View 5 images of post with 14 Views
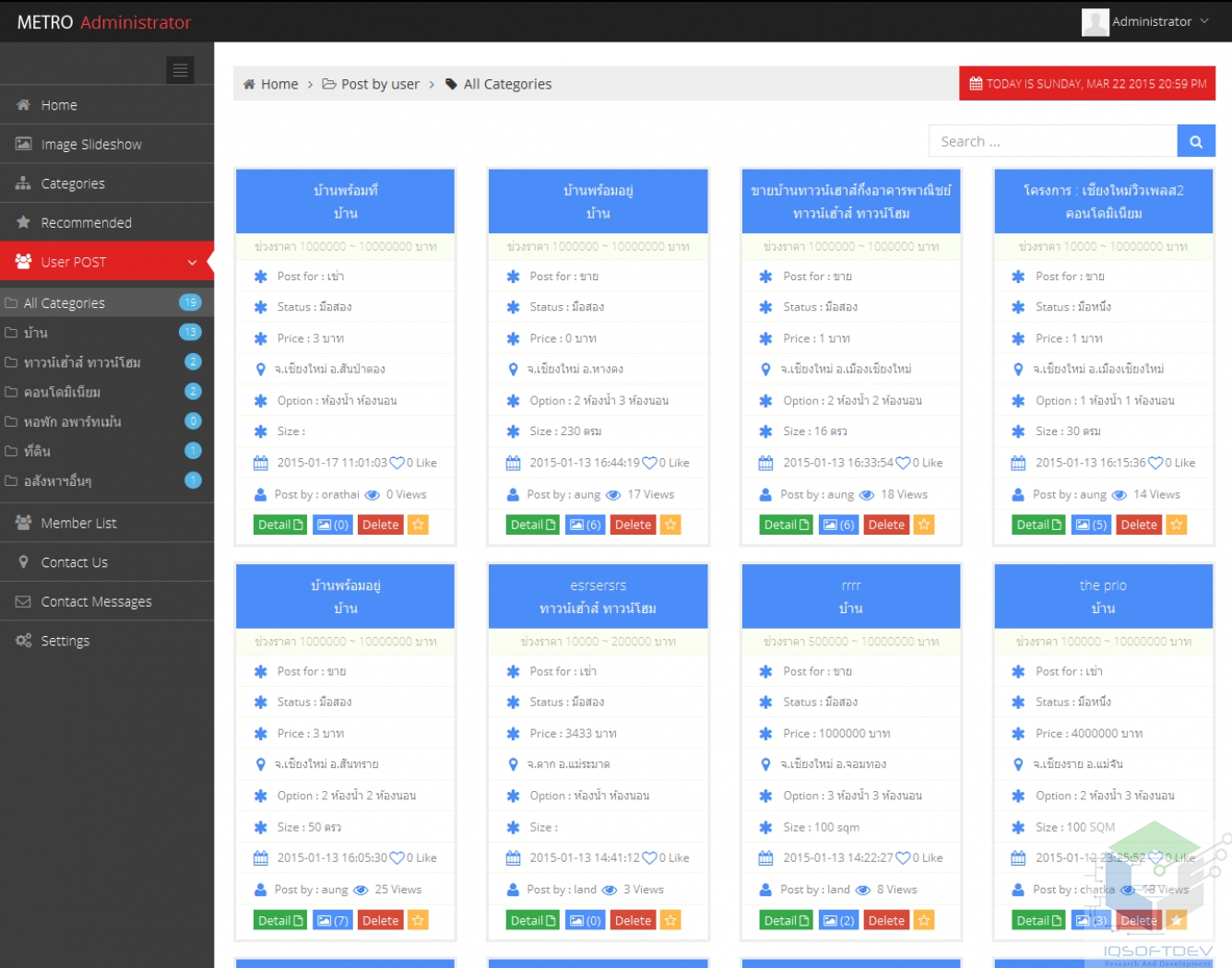Image resolution: width=1232 pixels, height=968 pixels. 1091,525
